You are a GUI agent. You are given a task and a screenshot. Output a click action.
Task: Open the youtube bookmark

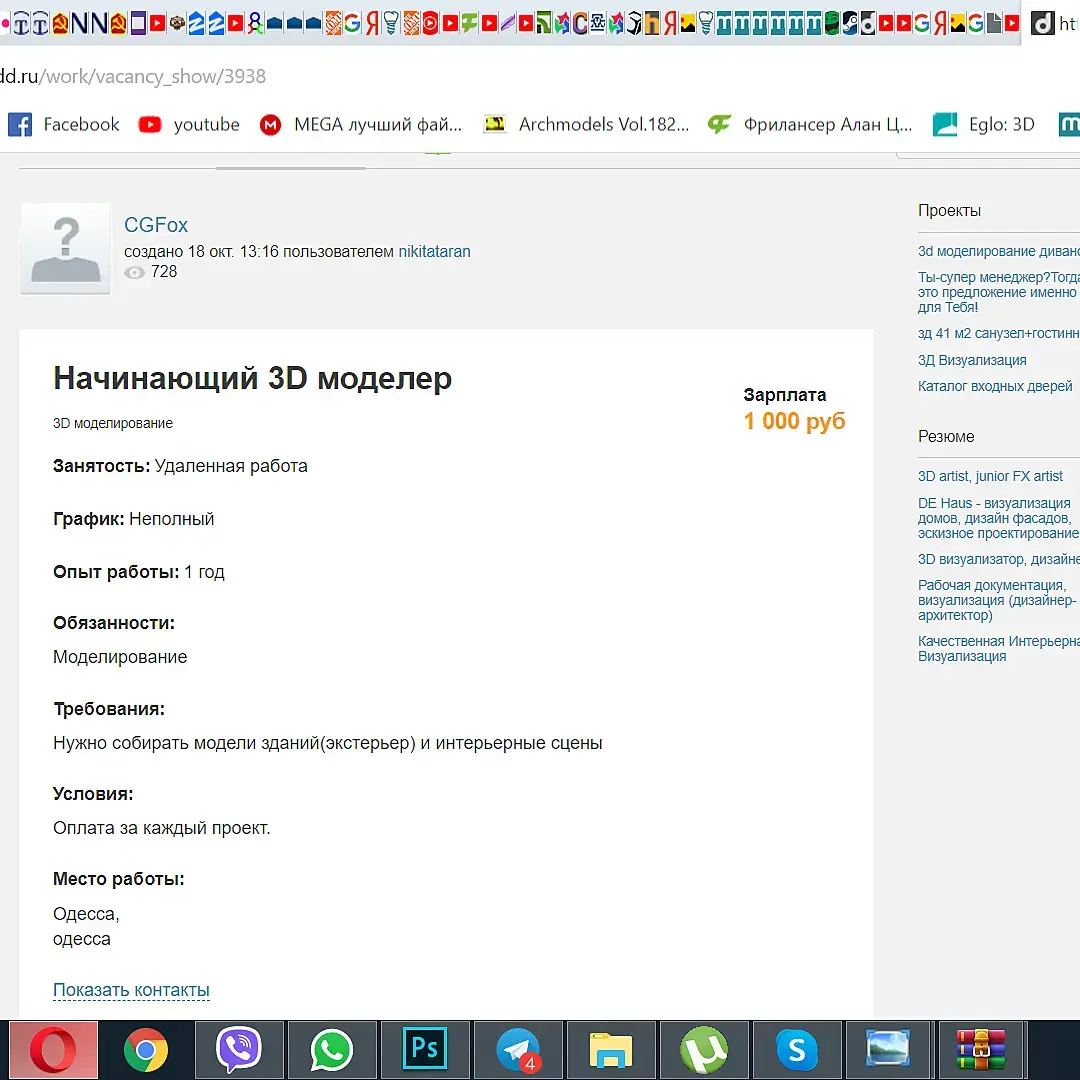(189, 125)
